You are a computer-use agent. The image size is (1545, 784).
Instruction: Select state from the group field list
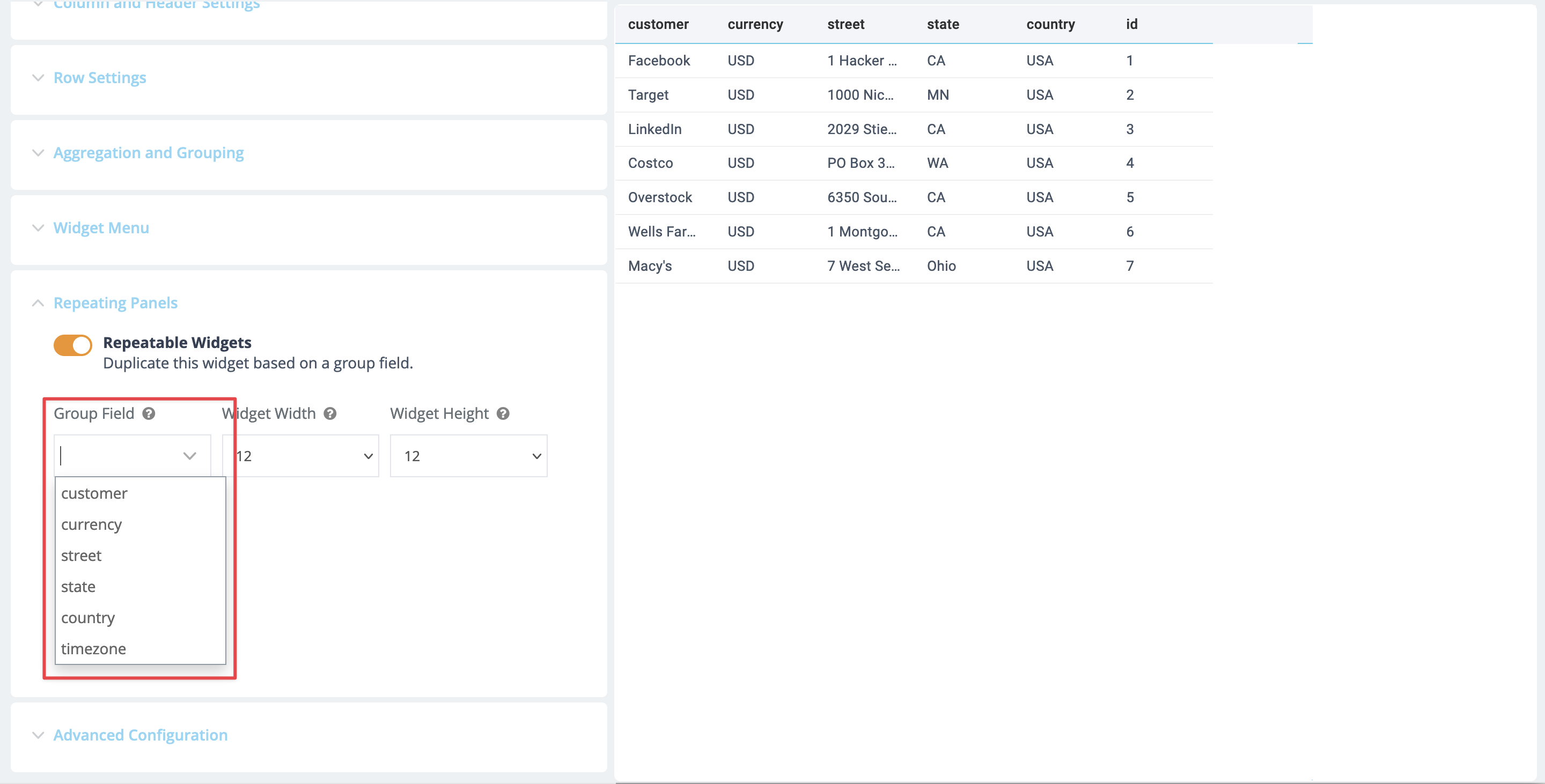(78, 586)
